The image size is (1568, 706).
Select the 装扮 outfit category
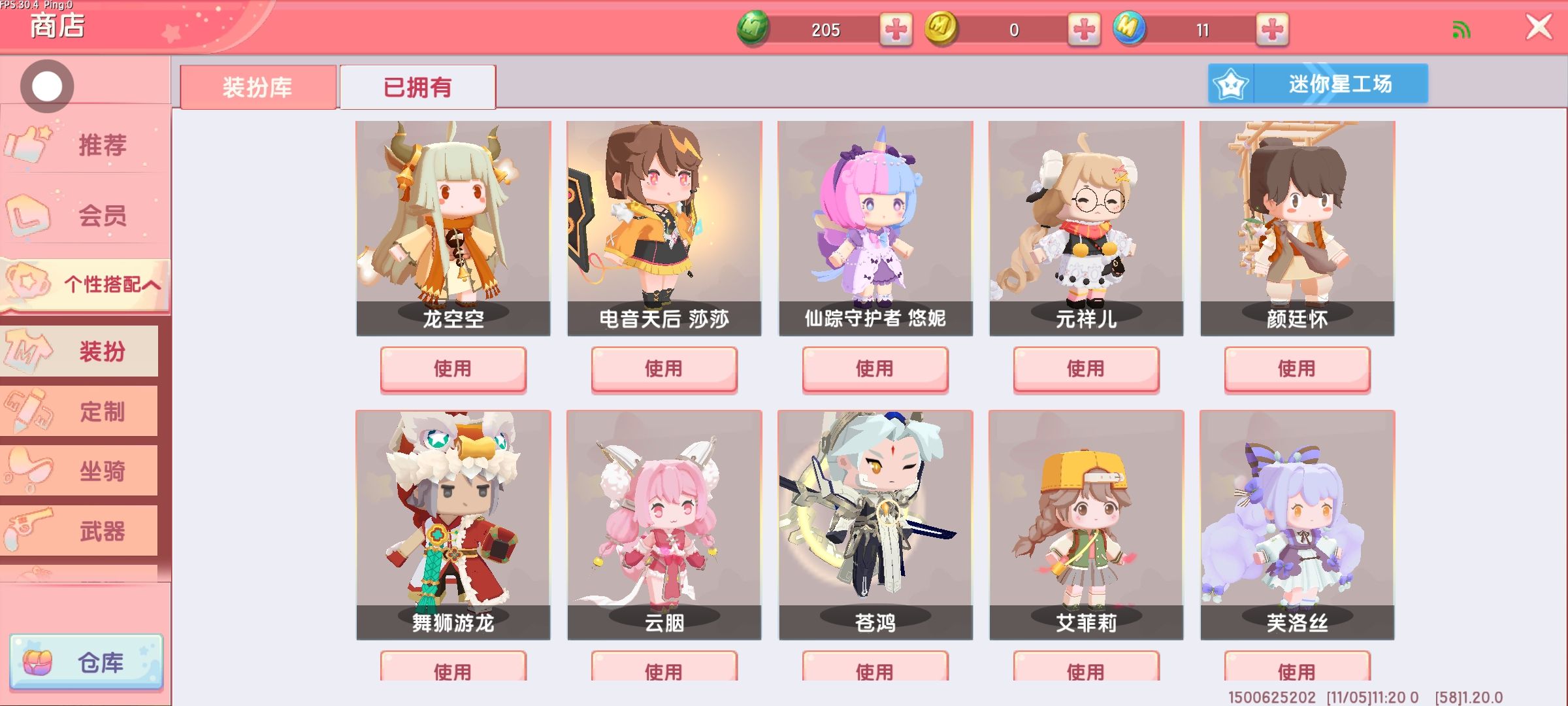point(79,351)
